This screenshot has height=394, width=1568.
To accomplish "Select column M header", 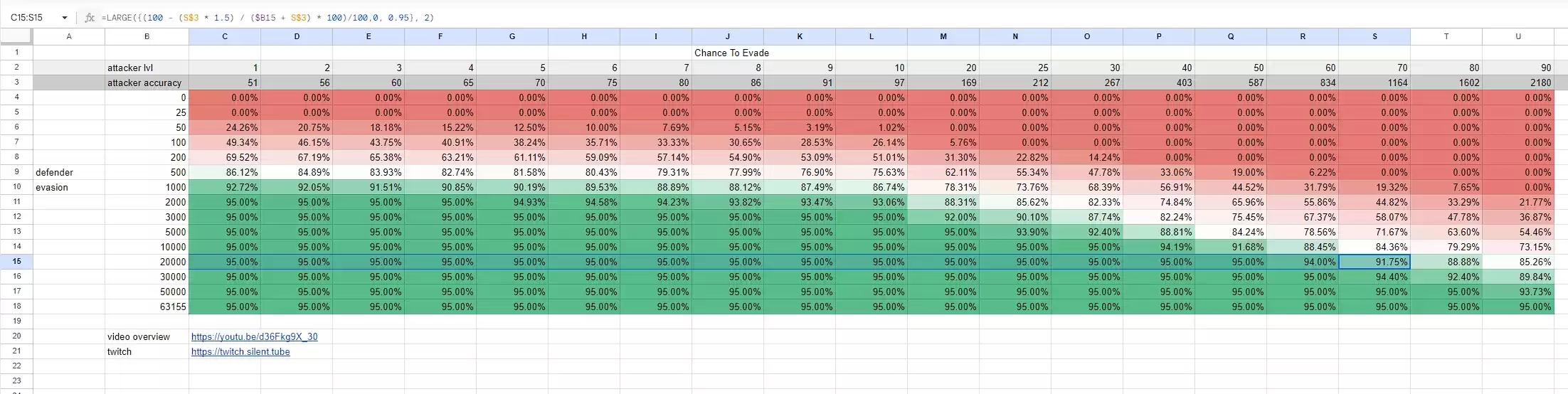I will click(943, 36).
